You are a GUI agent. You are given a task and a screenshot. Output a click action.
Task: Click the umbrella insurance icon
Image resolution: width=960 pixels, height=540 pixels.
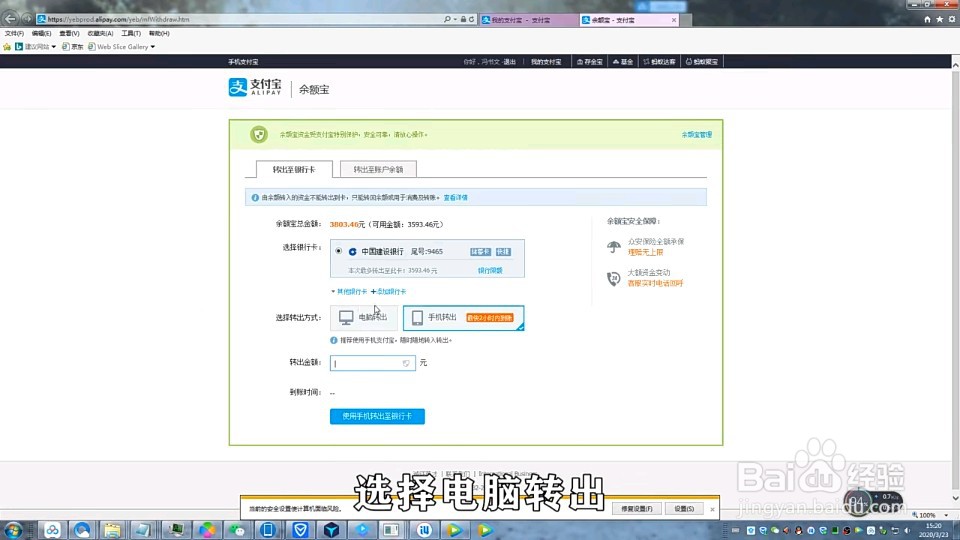tap(613, 247)
